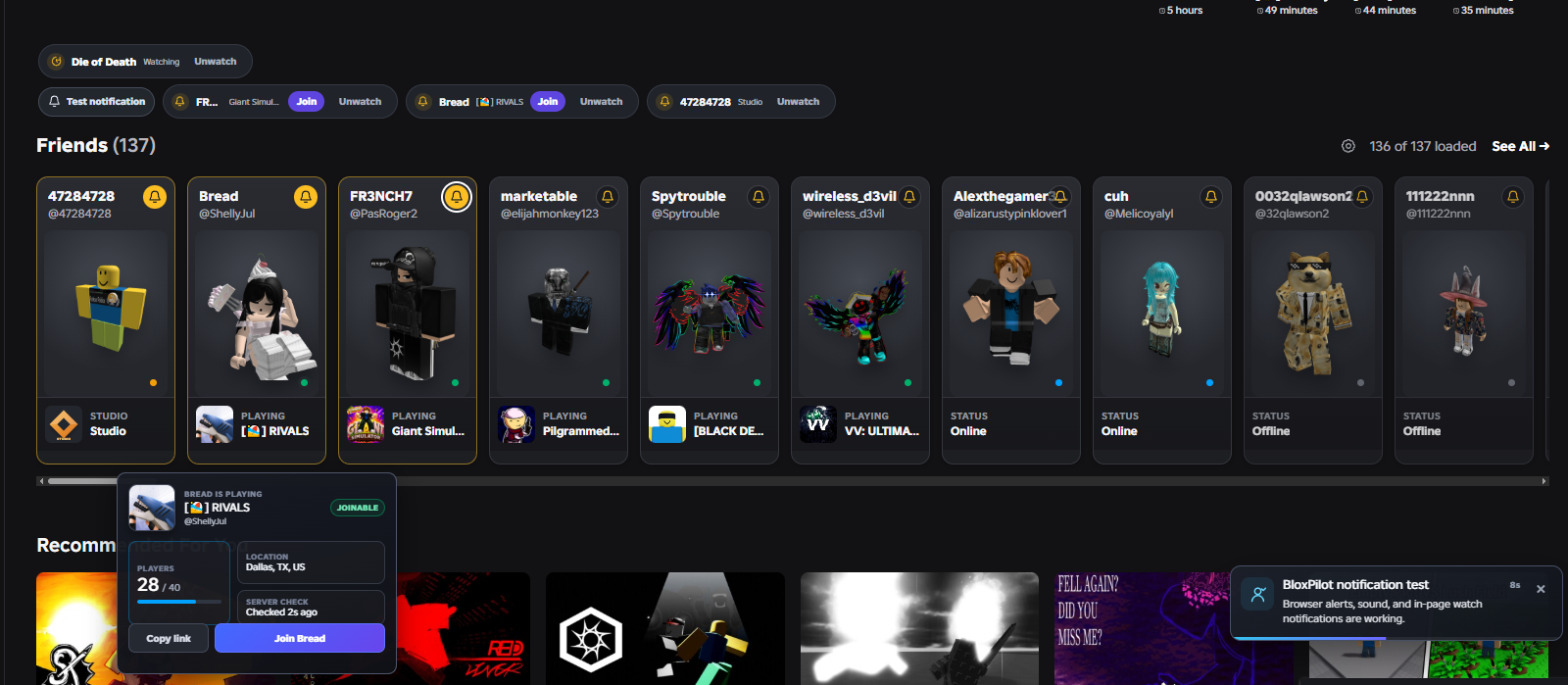Click Giant Simulator game icon on FR3NCH7 card
This screenshot has height=685, width=1568.
pyautogui.click(x=366, y=424)
